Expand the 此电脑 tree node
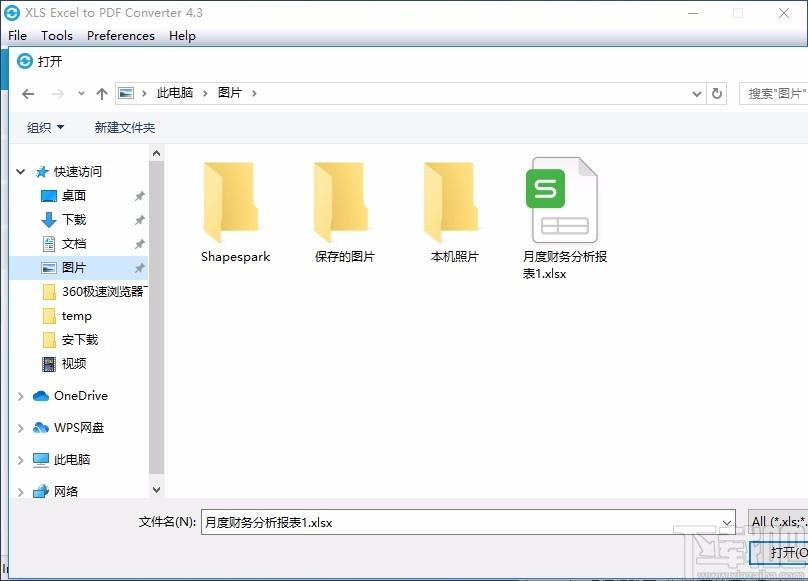 coord(21,460)
